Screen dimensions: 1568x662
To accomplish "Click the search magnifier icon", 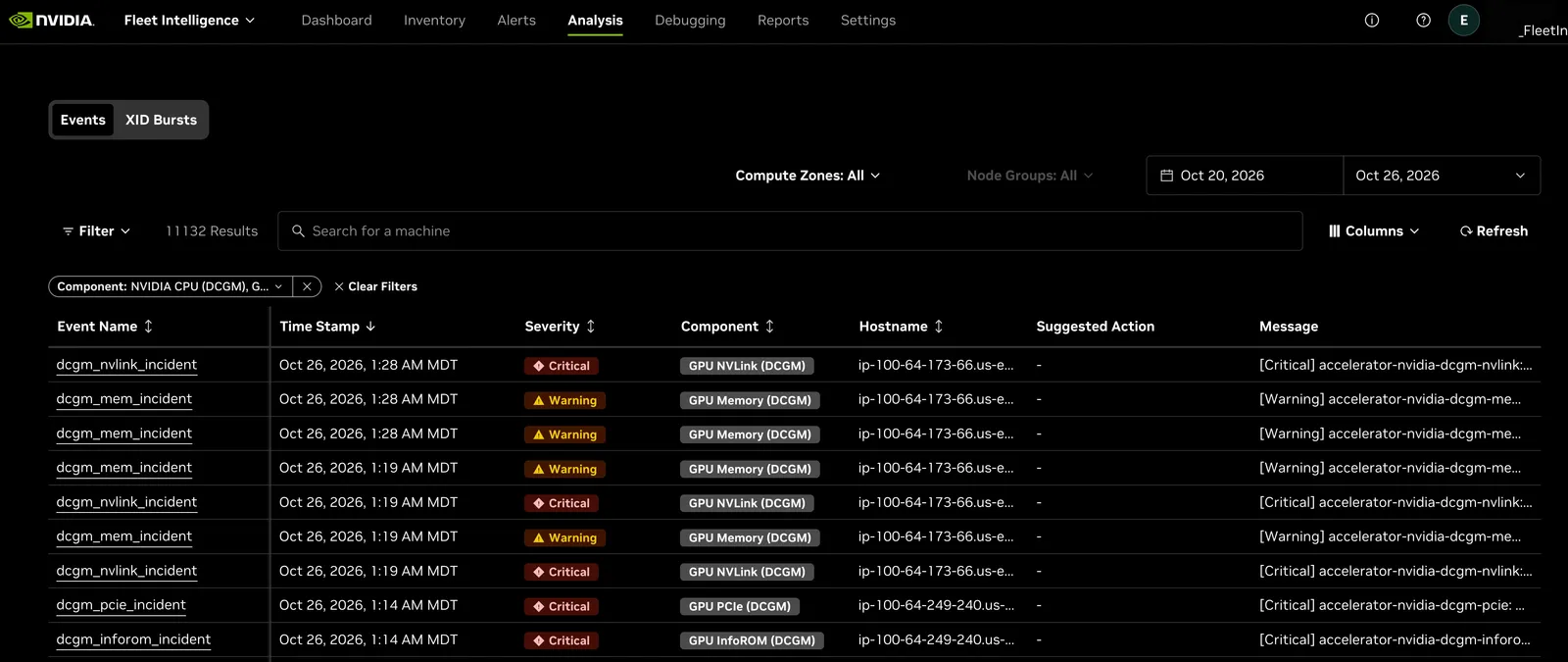I will (298, 231).
